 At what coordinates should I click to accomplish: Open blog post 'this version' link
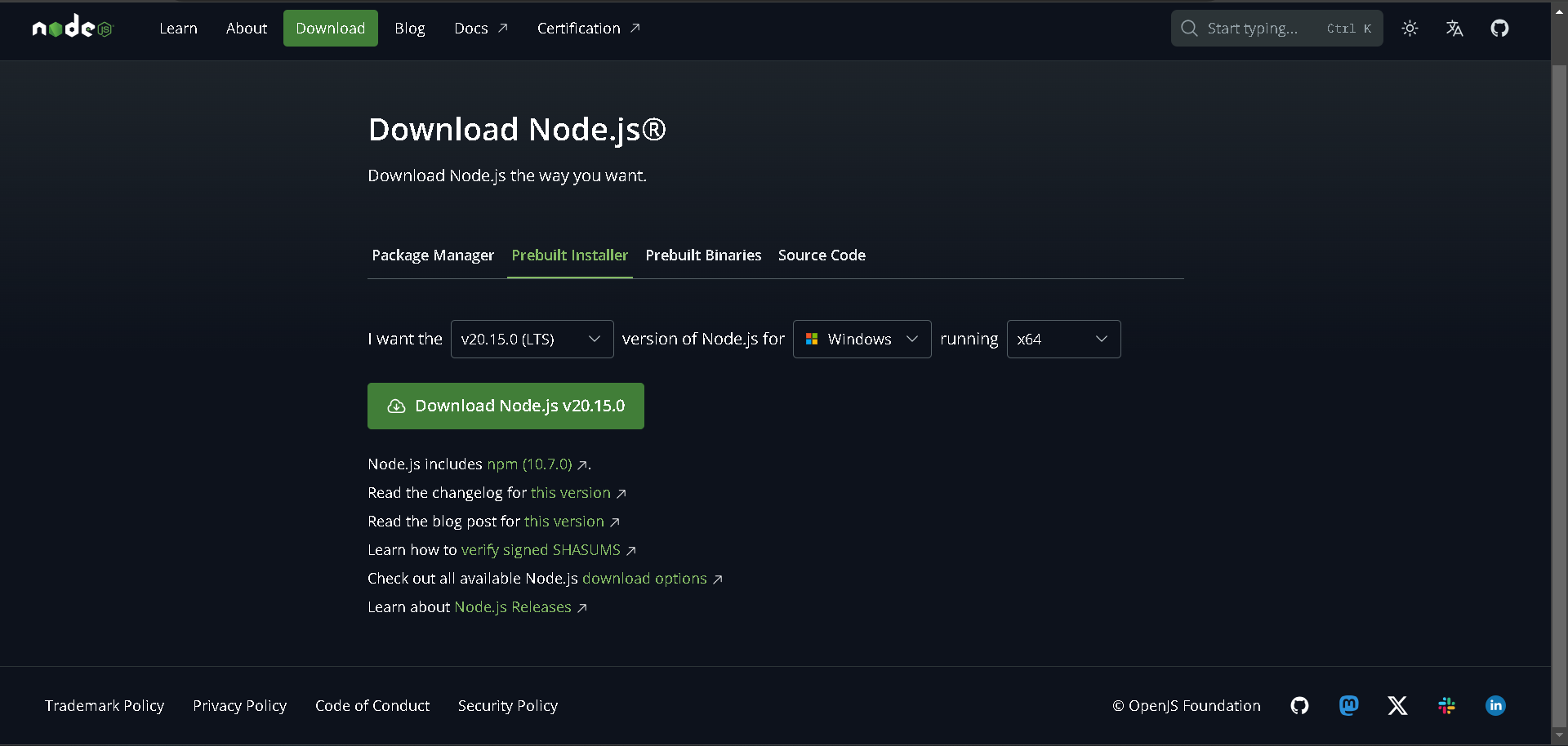(x=563, y=521)
